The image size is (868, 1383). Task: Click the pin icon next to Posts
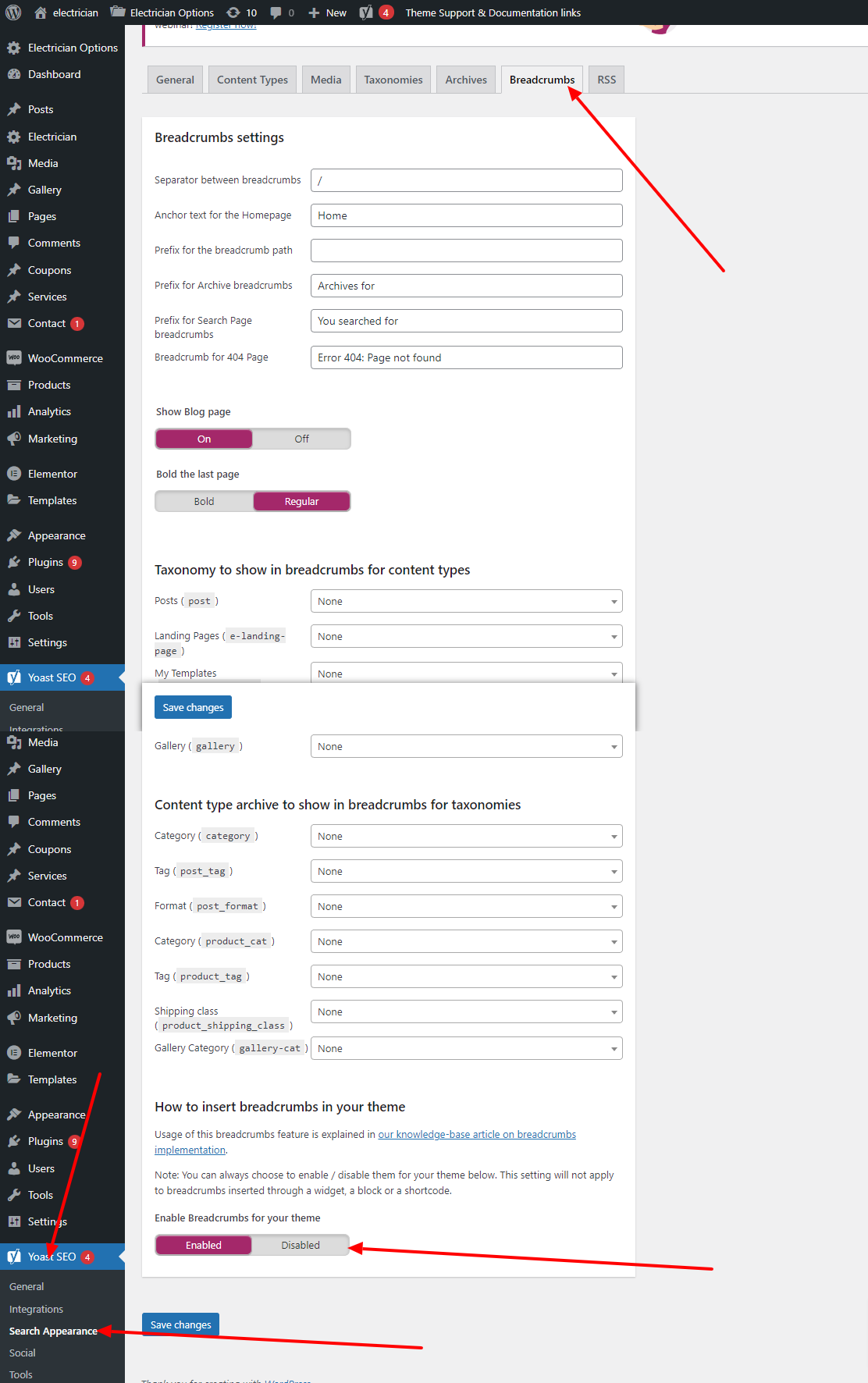click(14, 109)
